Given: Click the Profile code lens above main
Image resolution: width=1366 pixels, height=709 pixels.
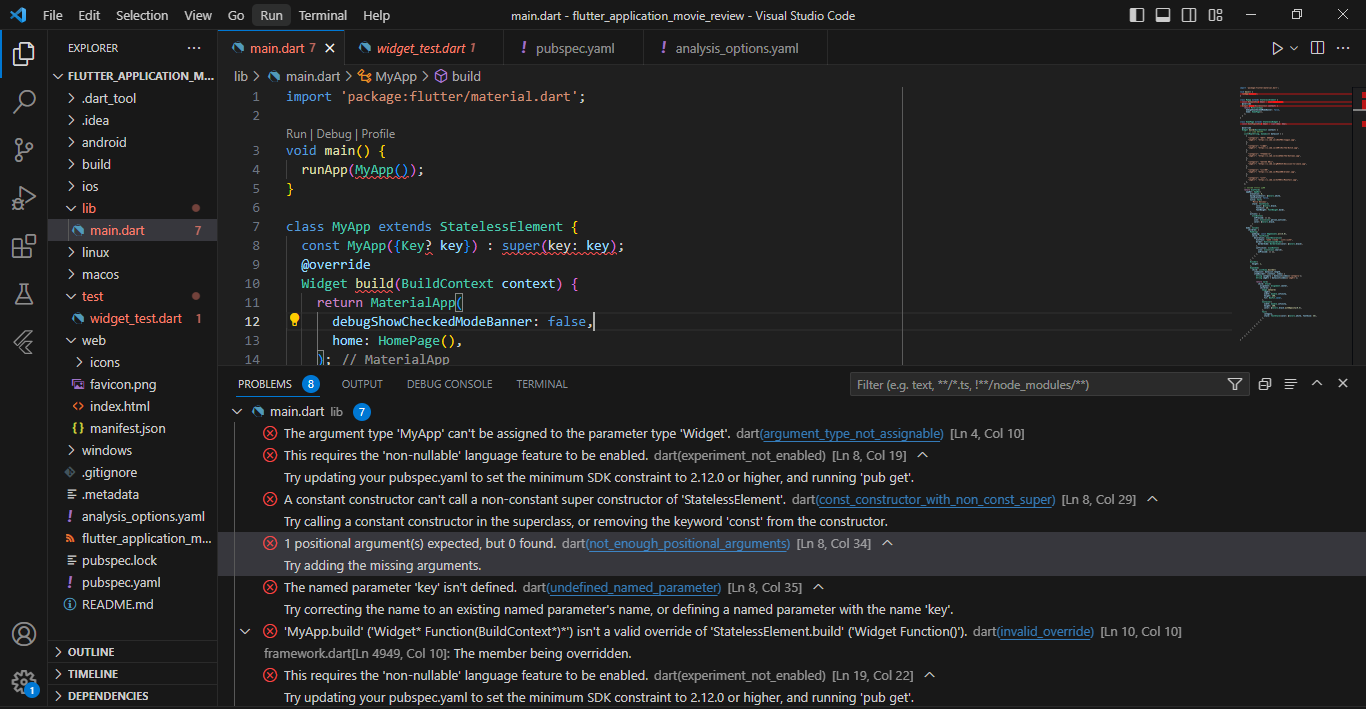Looking at the screenshot, I should 378,134.
